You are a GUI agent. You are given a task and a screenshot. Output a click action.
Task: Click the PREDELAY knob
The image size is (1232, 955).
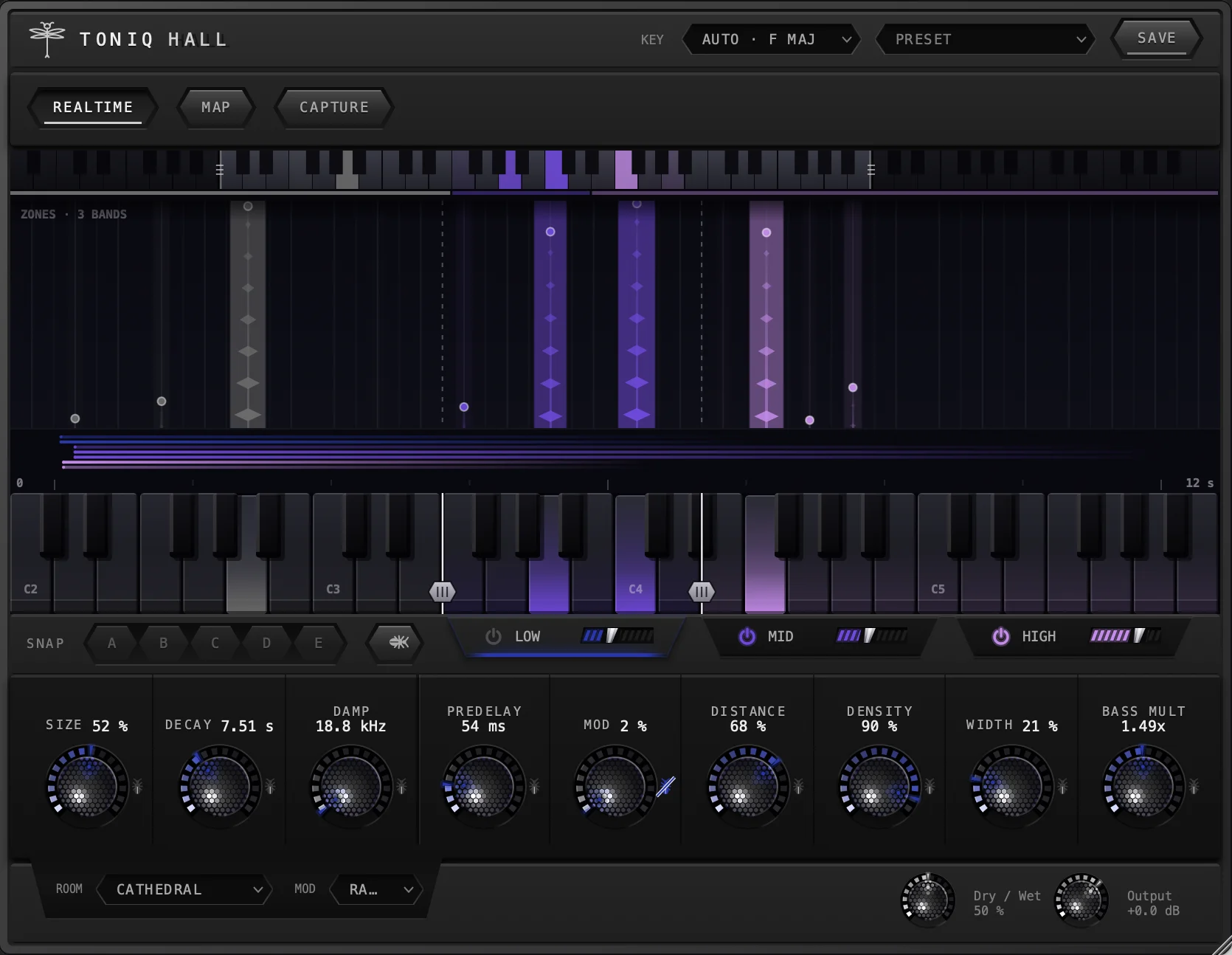point(484,786)
